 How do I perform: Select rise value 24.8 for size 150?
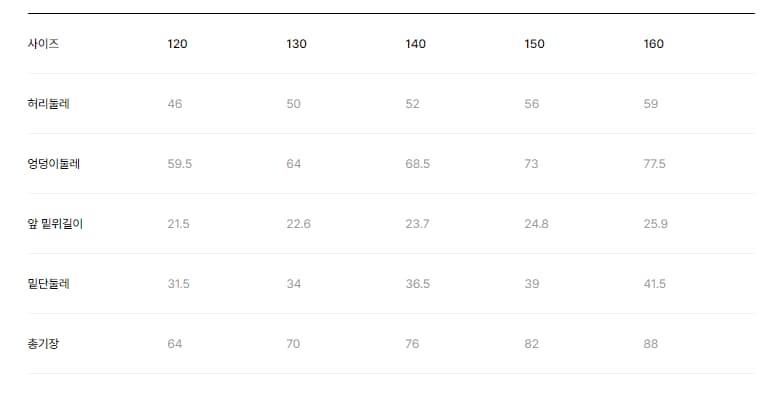(x=536, y=224)
